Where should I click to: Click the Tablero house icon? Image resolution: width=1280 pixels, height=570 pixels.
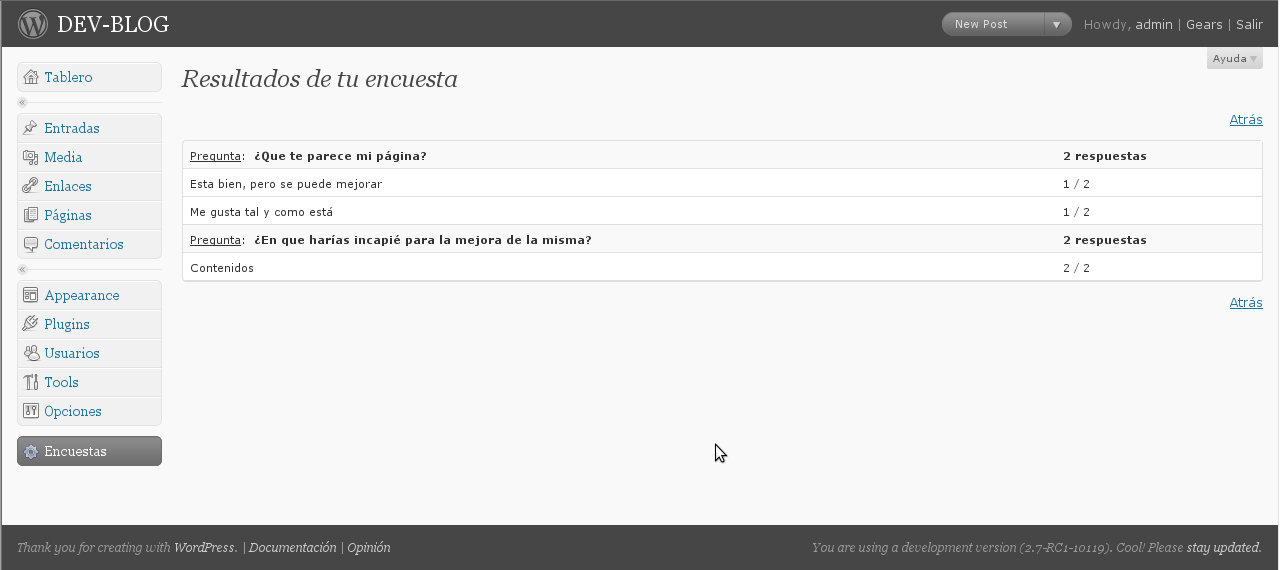30,77
